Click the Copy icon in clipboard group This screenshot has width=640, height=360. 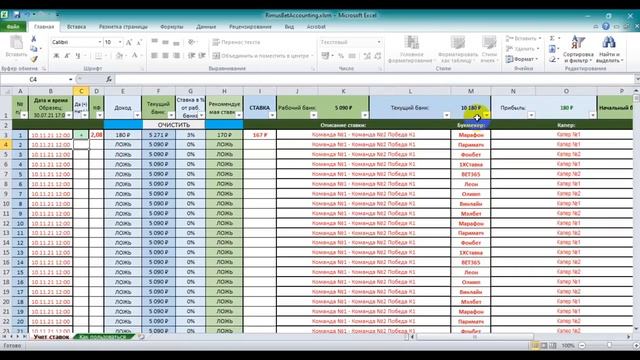tap(34, 49)
